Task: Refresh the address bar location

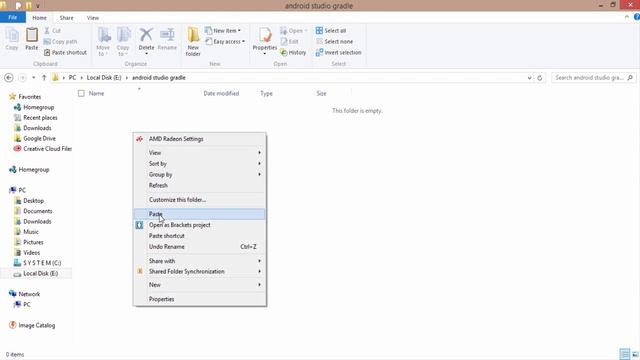Action: click(540, 78)
